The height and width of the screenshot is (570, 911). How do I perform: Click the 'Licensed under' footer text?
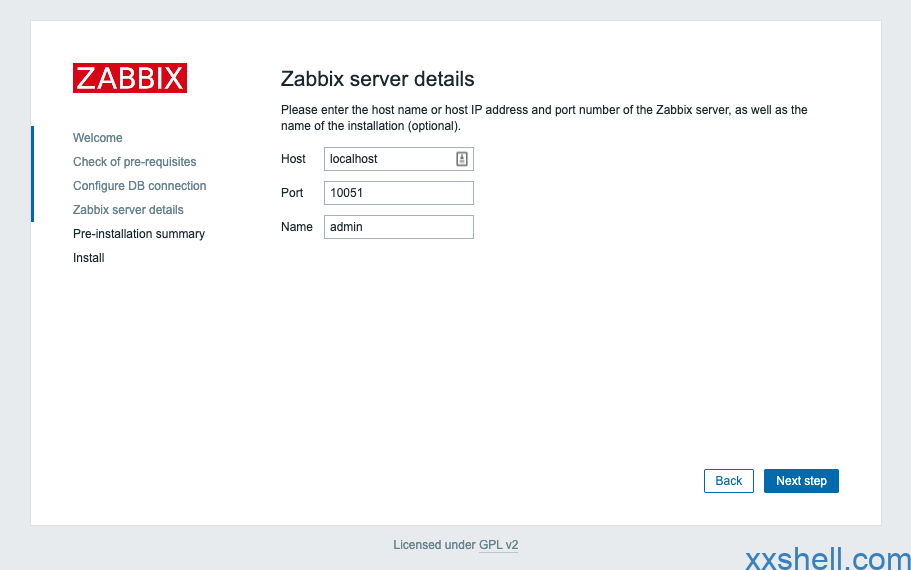[x=435, y=545]
